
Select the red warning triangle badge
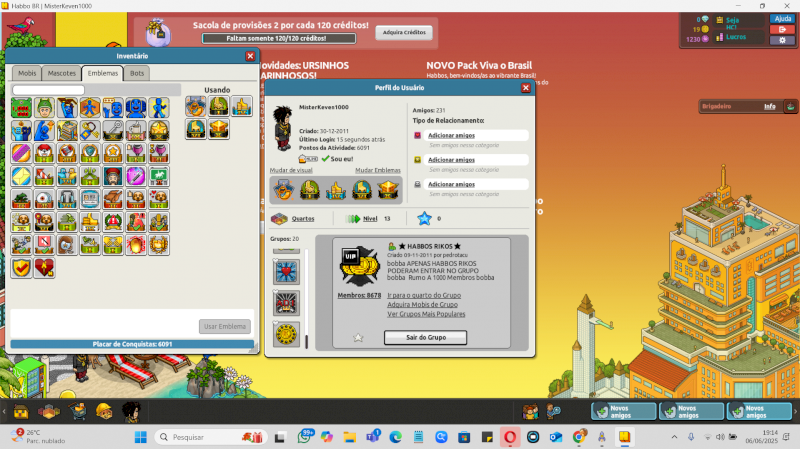[113, 222]
